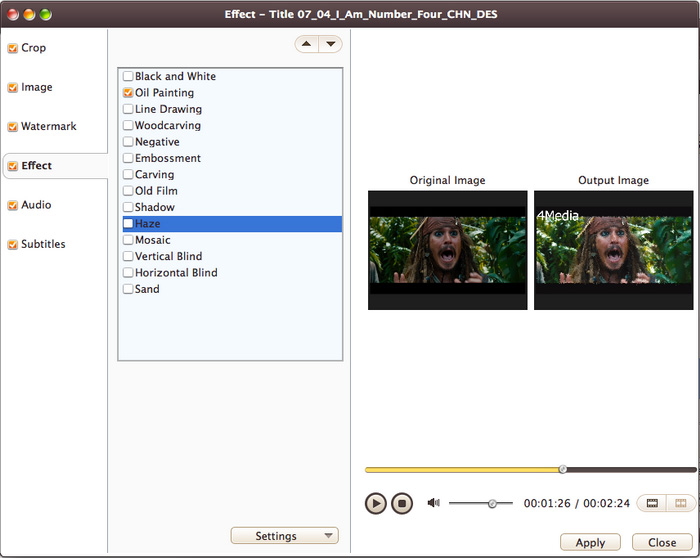Switch to single preview view icon

(652, 503)
